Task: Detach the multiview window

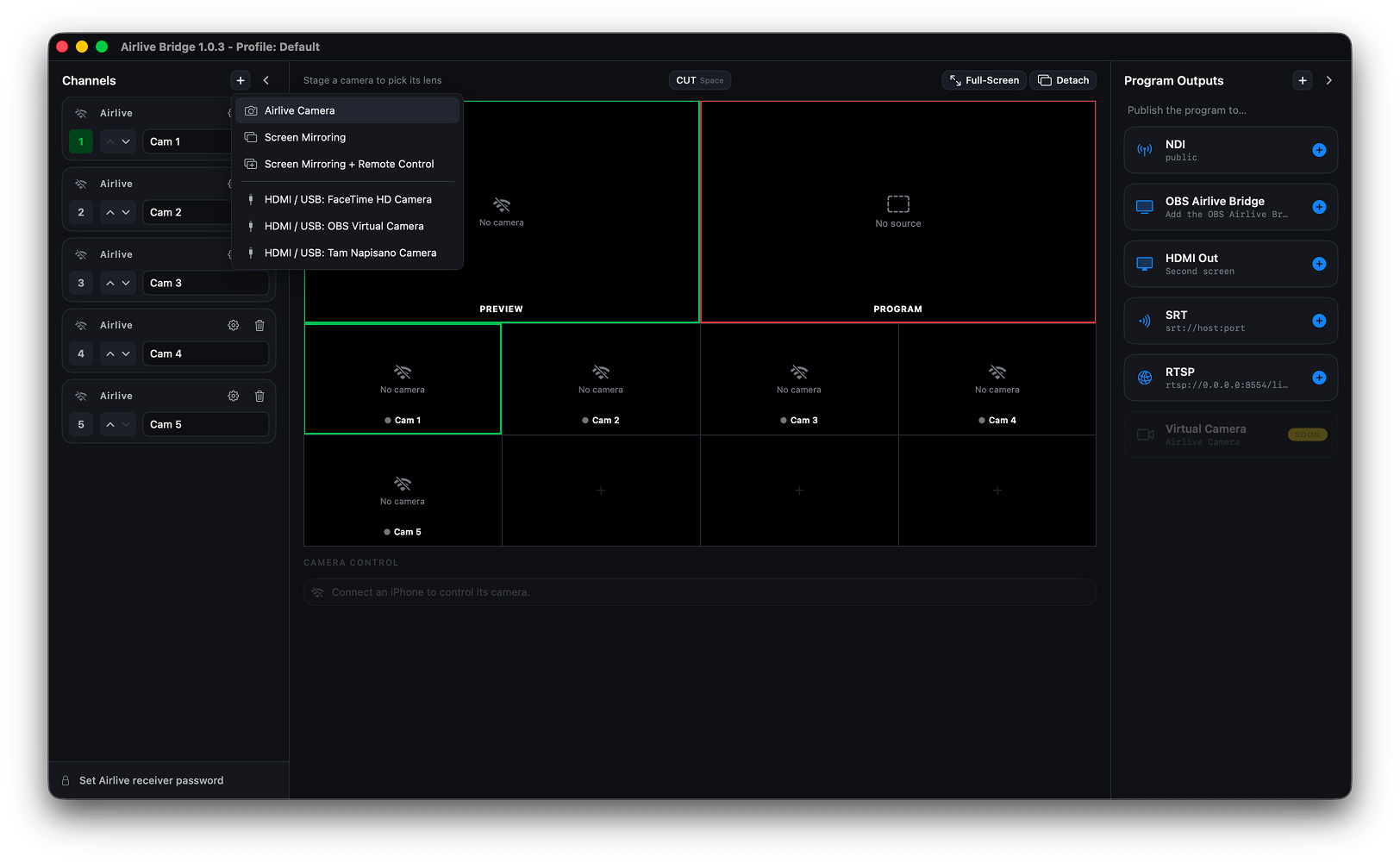Action: click(1063, 80)
